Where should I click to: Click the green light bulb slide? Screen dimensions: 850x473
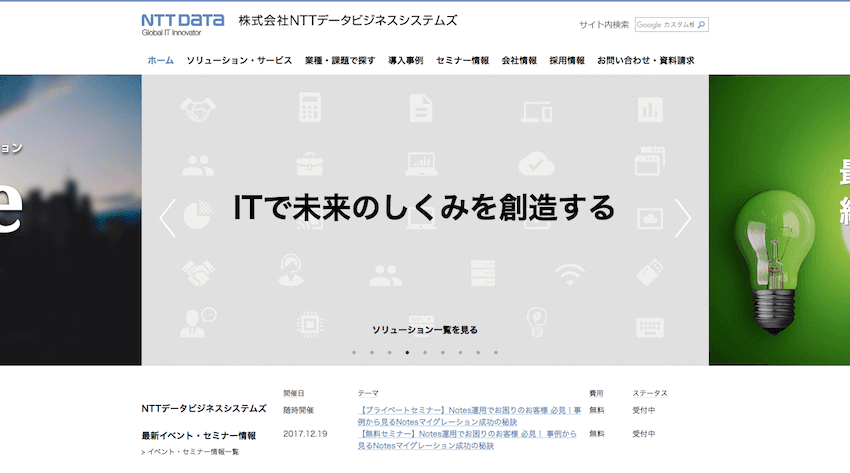pos(779,220)
